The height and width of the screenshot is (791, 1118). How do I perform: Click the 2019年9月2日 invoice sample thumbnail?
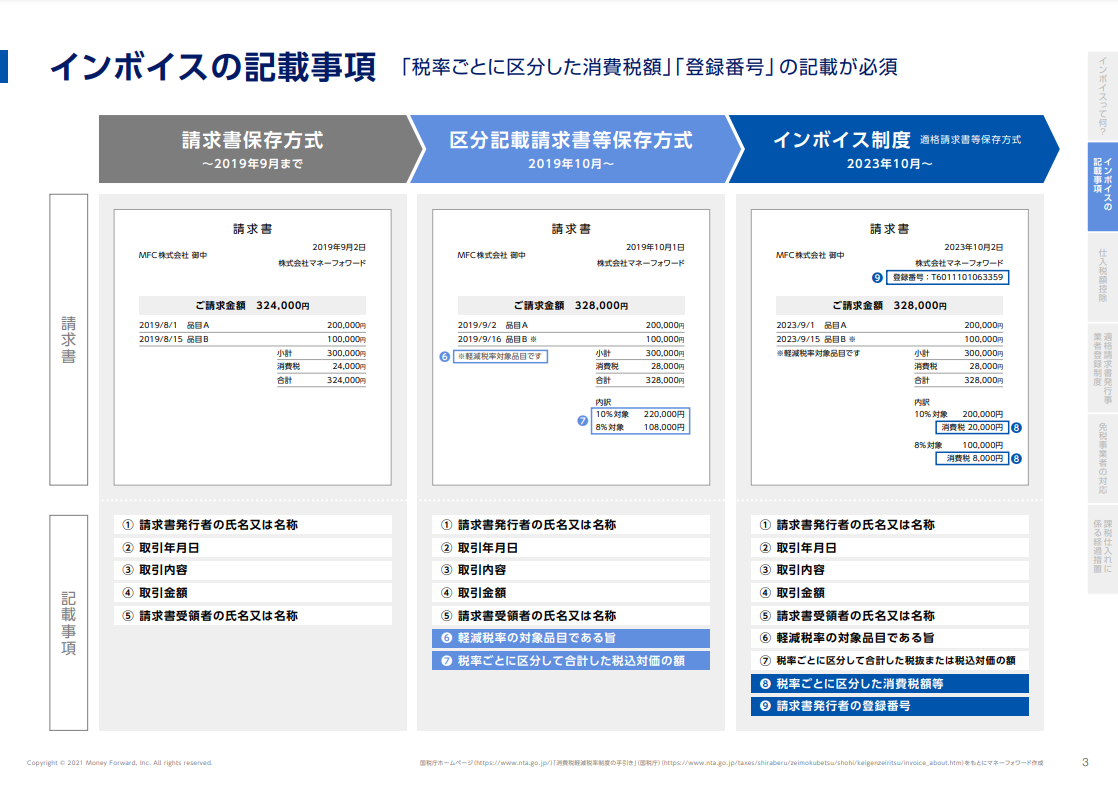(x=252, y=347)
